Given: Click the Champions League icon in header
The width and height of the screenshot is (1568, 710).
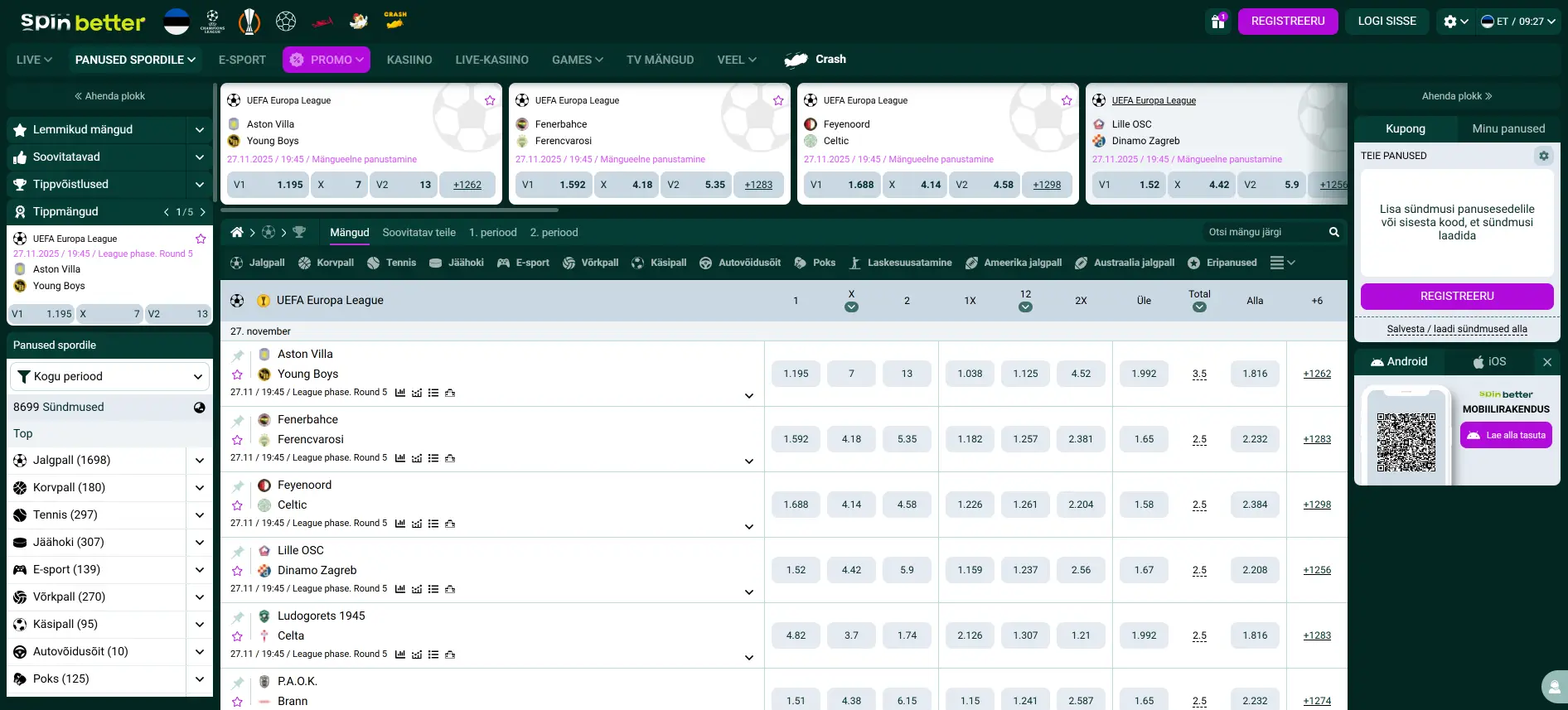Looking at the screenshot, I should coord(213,21).
